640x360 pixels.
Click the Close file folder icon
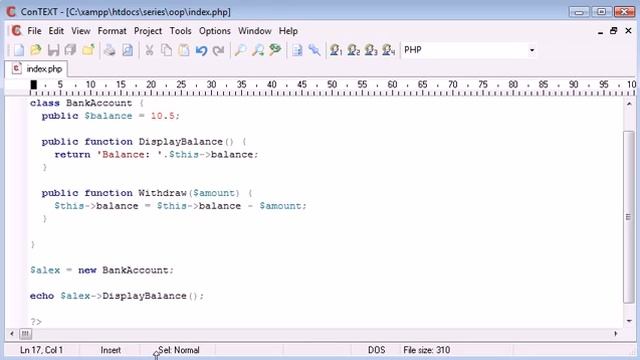[x=88, y=50]
